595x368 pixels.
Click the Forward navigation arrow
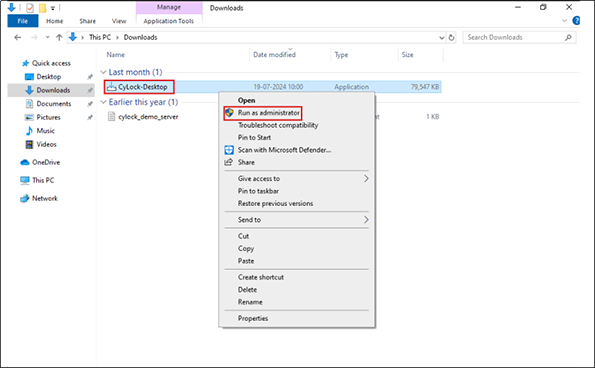pyautogui.click(x=34, y=37)
